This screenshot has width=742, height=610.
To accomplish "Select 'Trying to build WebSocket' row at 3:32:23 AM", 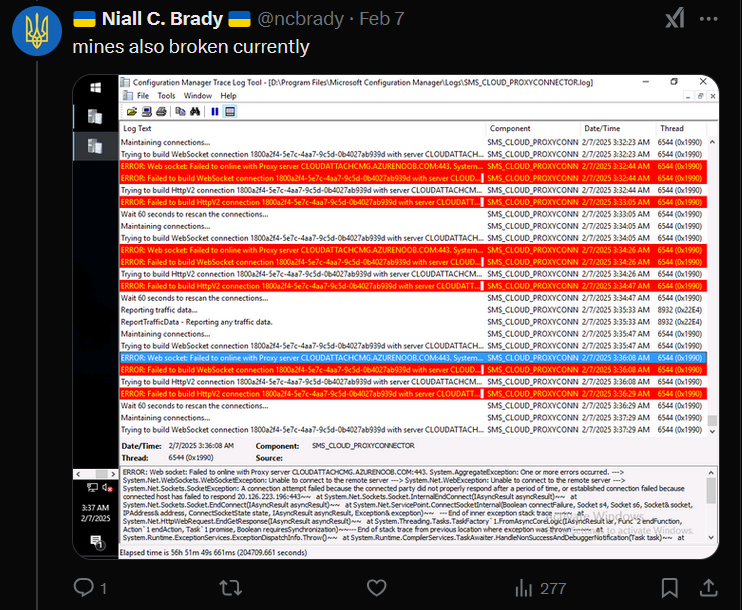I will (413, 154).
